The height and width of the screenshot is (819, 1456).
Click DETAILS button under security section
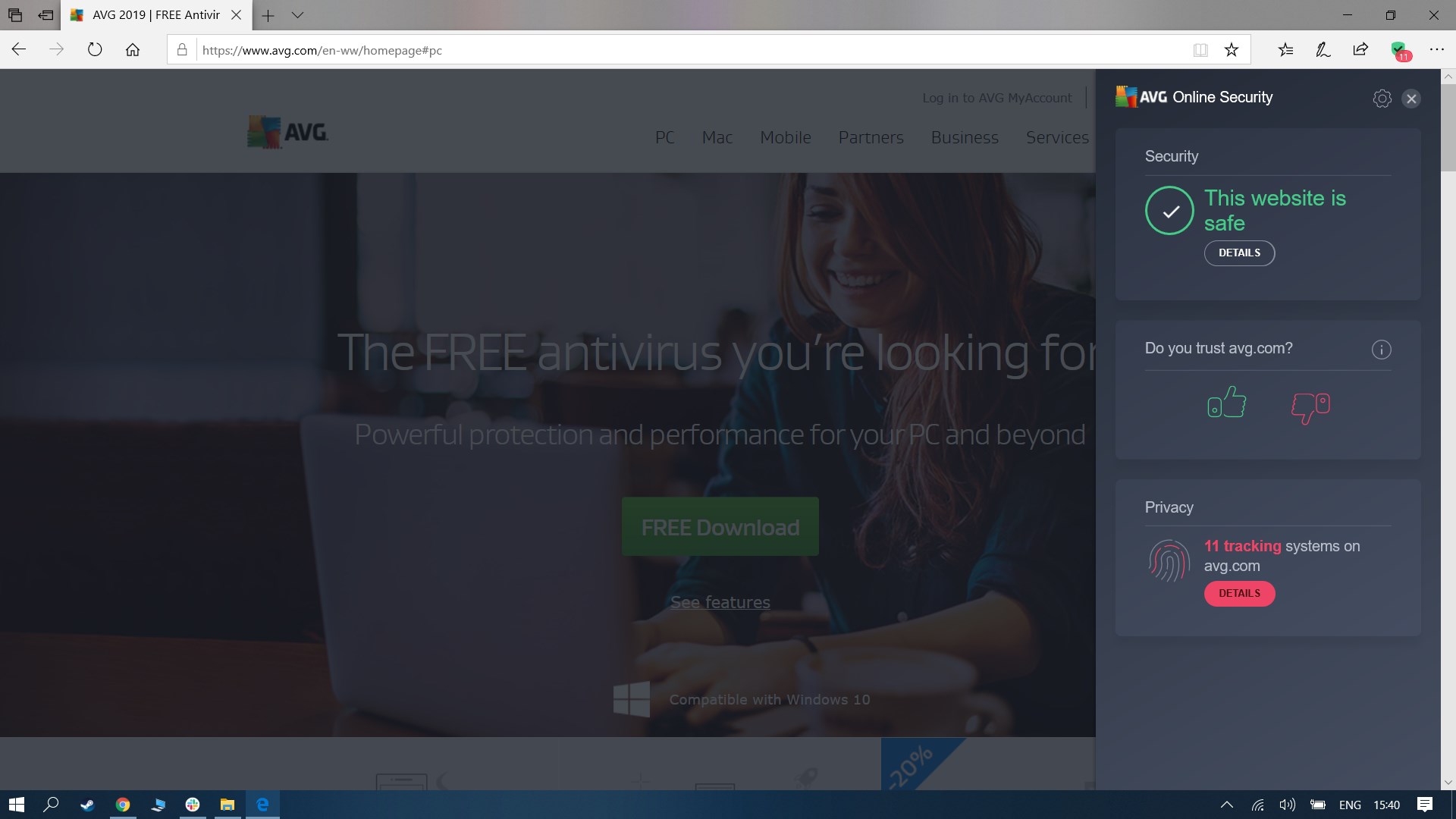[1239, 252]
